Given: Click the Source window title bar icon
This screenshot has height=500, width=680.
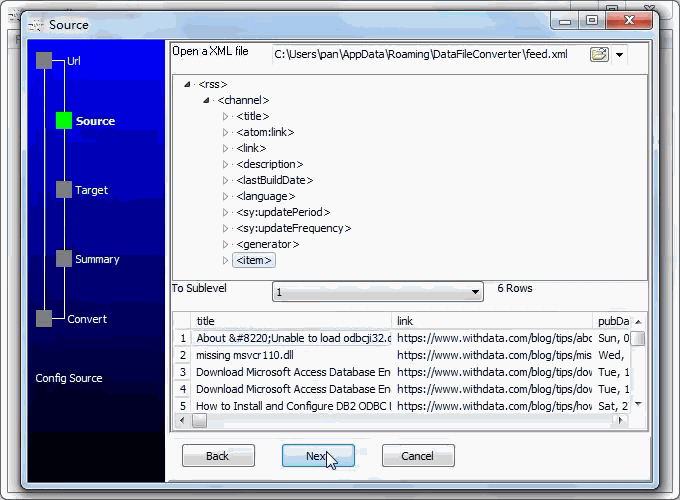Looking at the screenshot, I should pyautogui.click(x=36, y=24).
